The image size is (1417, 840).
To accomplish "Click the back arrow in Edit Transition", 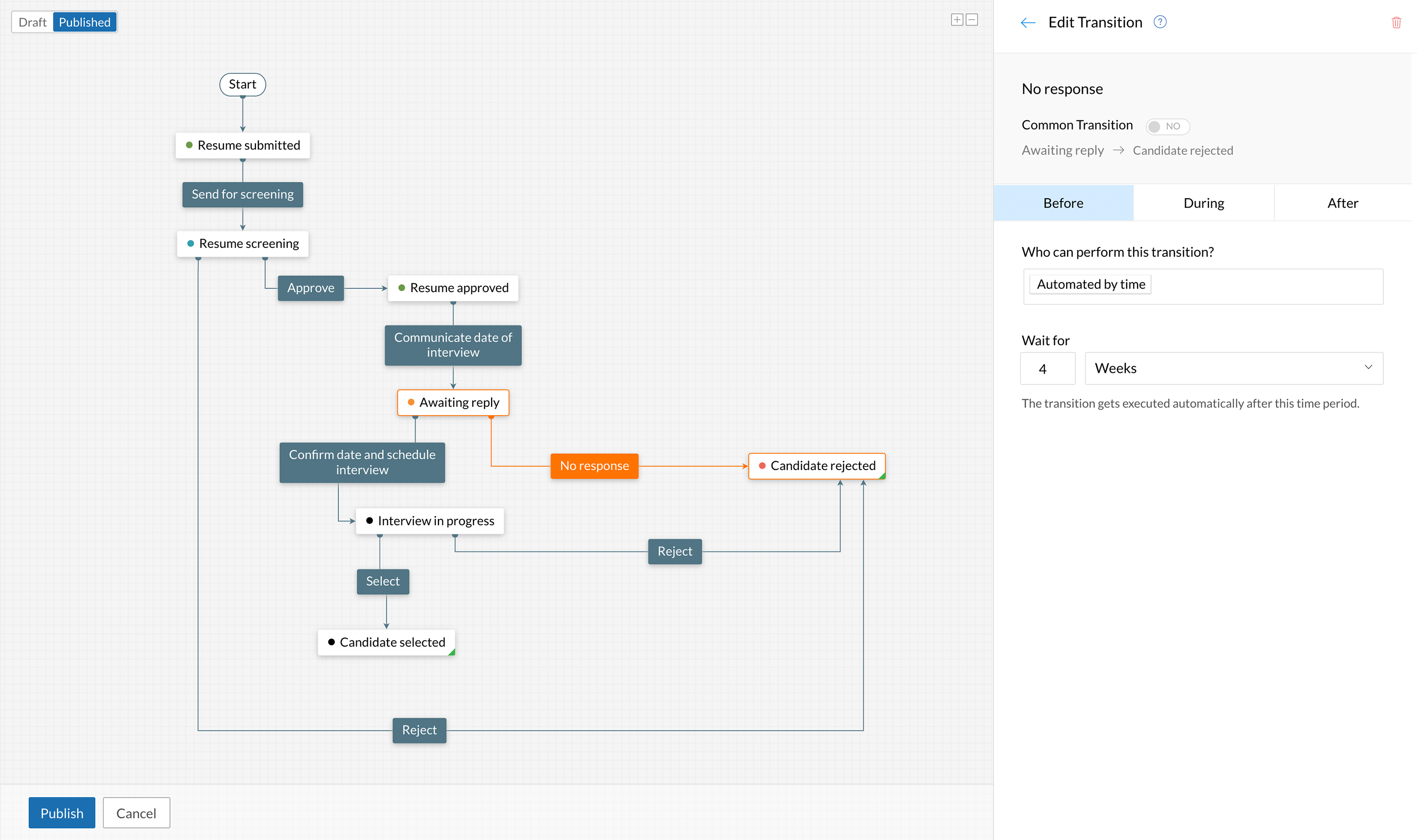I will [x=1027, y=23].
